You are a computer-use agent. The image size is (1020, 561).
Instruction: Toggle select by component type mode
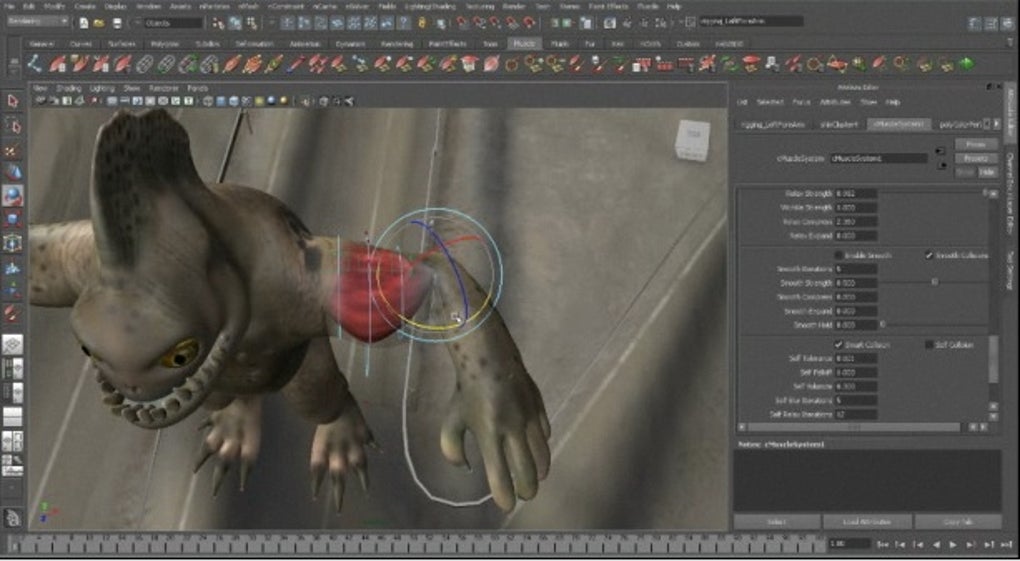pos(251,23)
